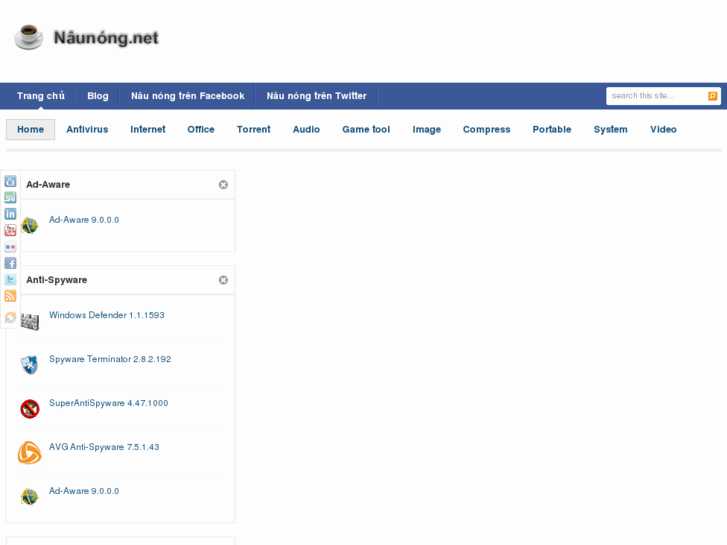Screen dimensions: 727x545
Task: Open the orange RSS feed icon
Action: click(10, 296)
